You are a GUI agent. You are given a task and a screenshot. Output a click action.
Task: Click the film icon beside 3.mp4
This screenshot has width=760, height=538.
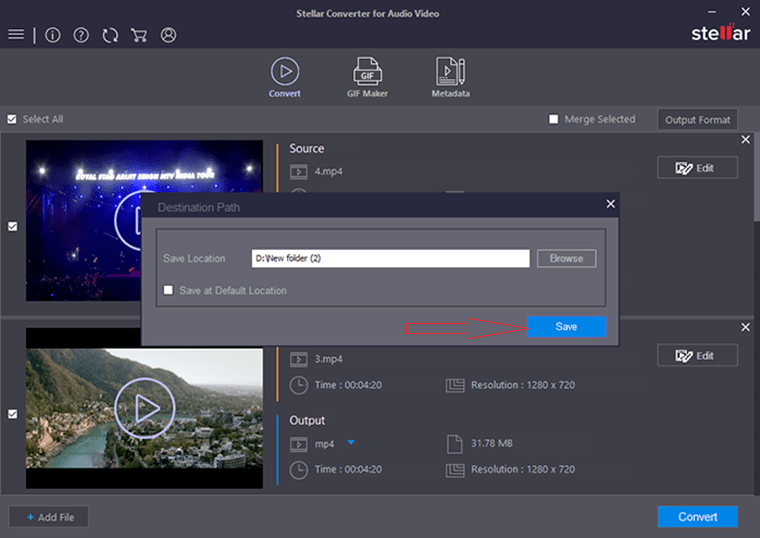point(299,359)
